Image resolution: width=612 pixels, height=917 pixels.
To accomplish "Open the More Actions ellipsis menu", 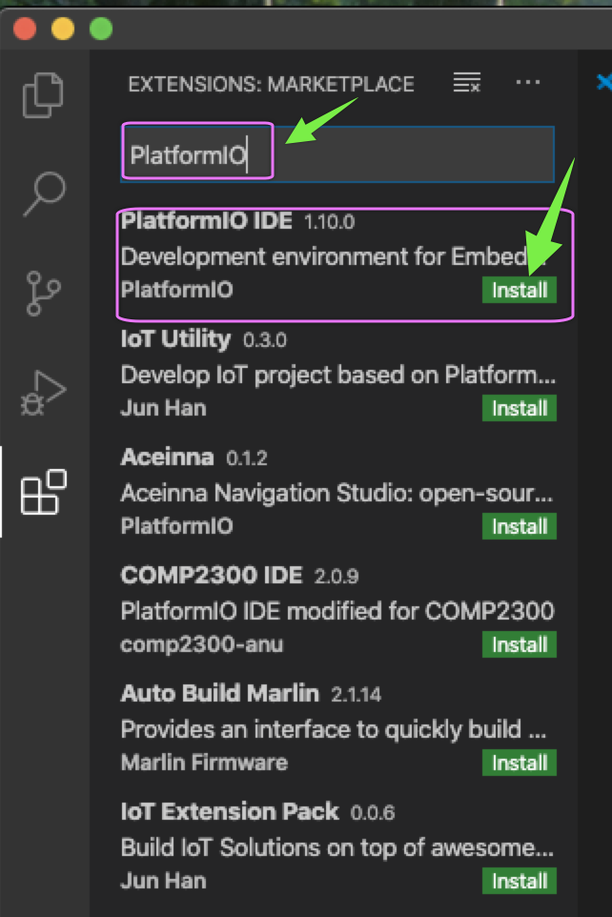I will coord(528,83).
